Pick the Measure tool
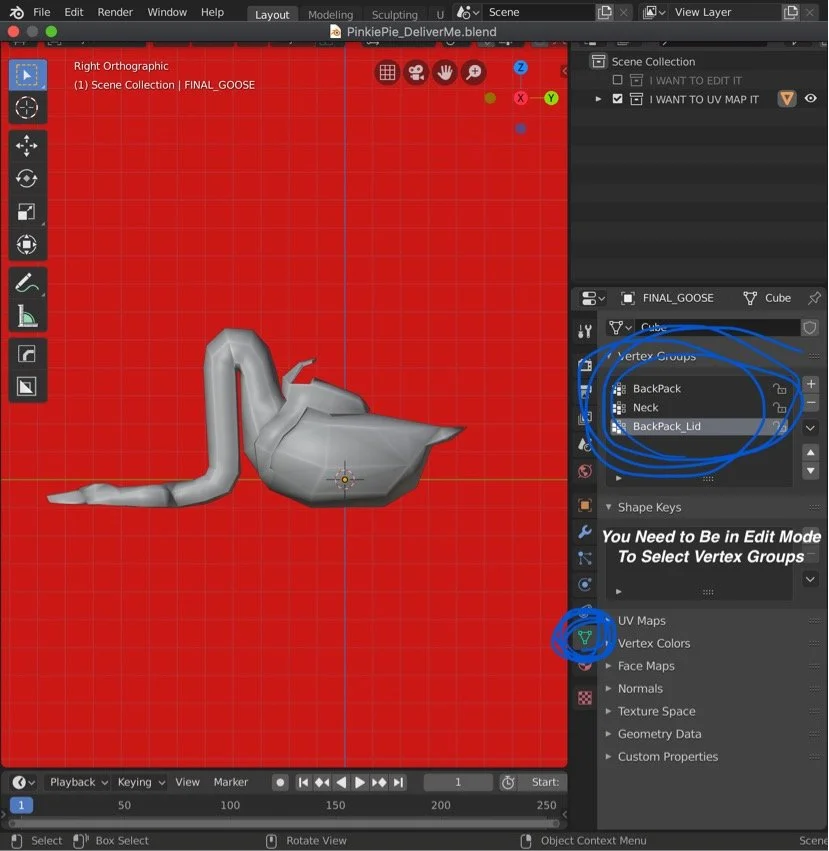This screenshot has width=829, height=851. [27, 316]
